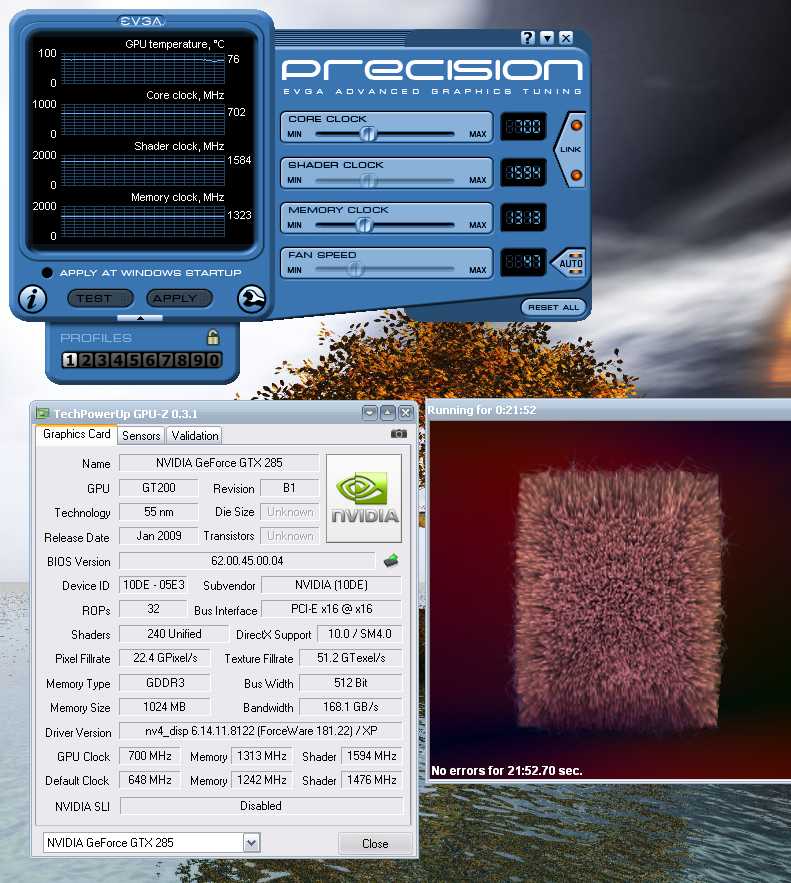Viewport: 791px width, 883px height.
Task: Click the fan speed value display
Action: click(523, 262)
